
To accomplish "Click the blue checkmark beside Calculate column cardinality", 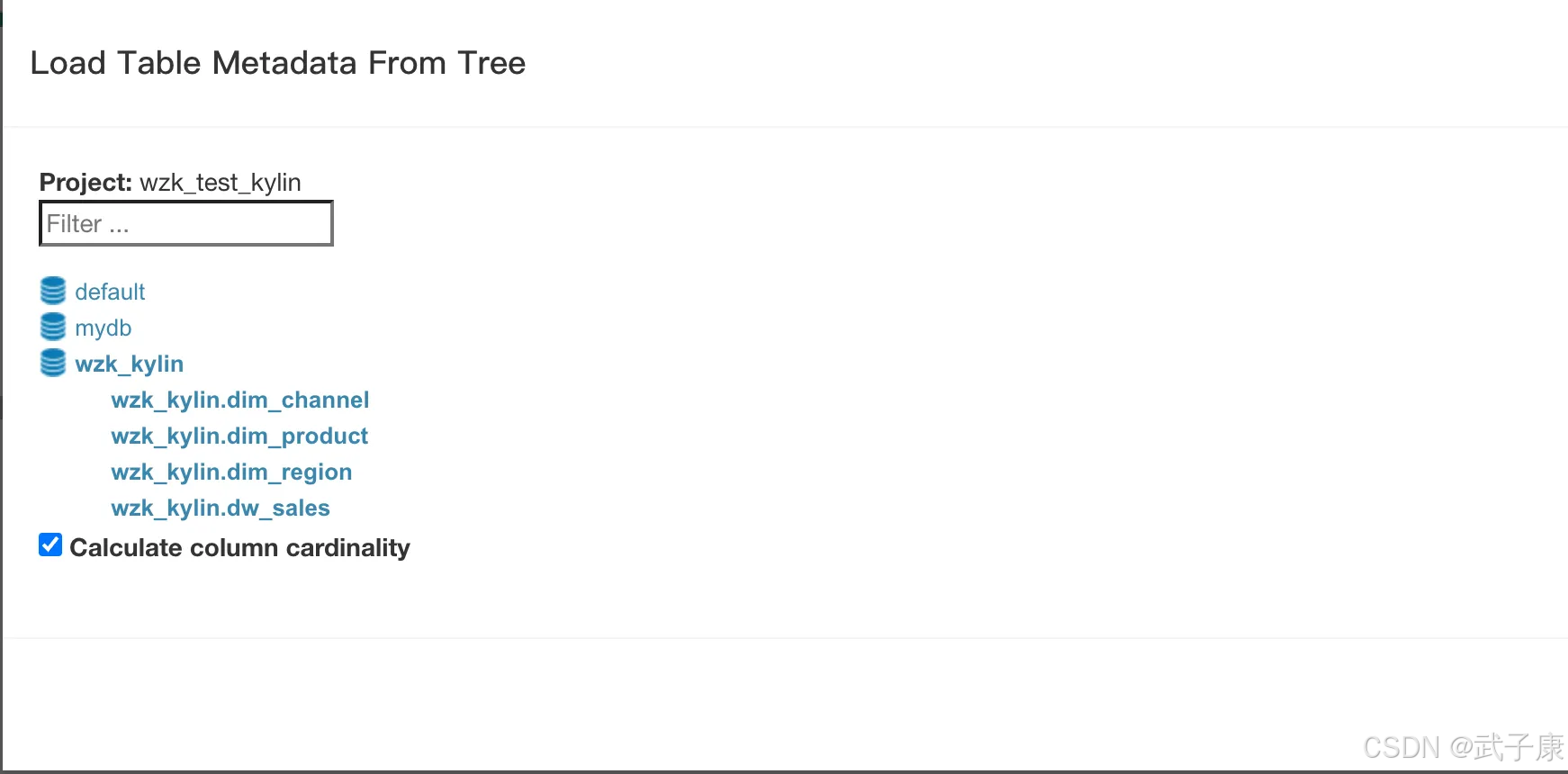I will click(x=50, y=545).
